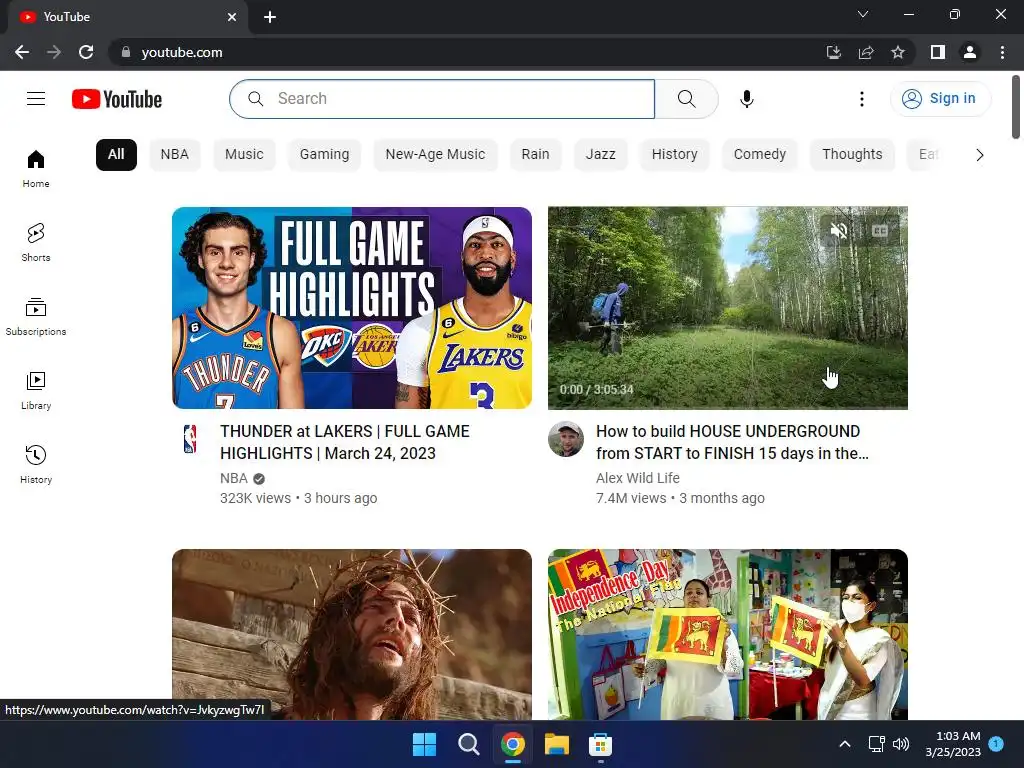Open volume control in system tray
The image size is (1024, 768).
point(901,744)
